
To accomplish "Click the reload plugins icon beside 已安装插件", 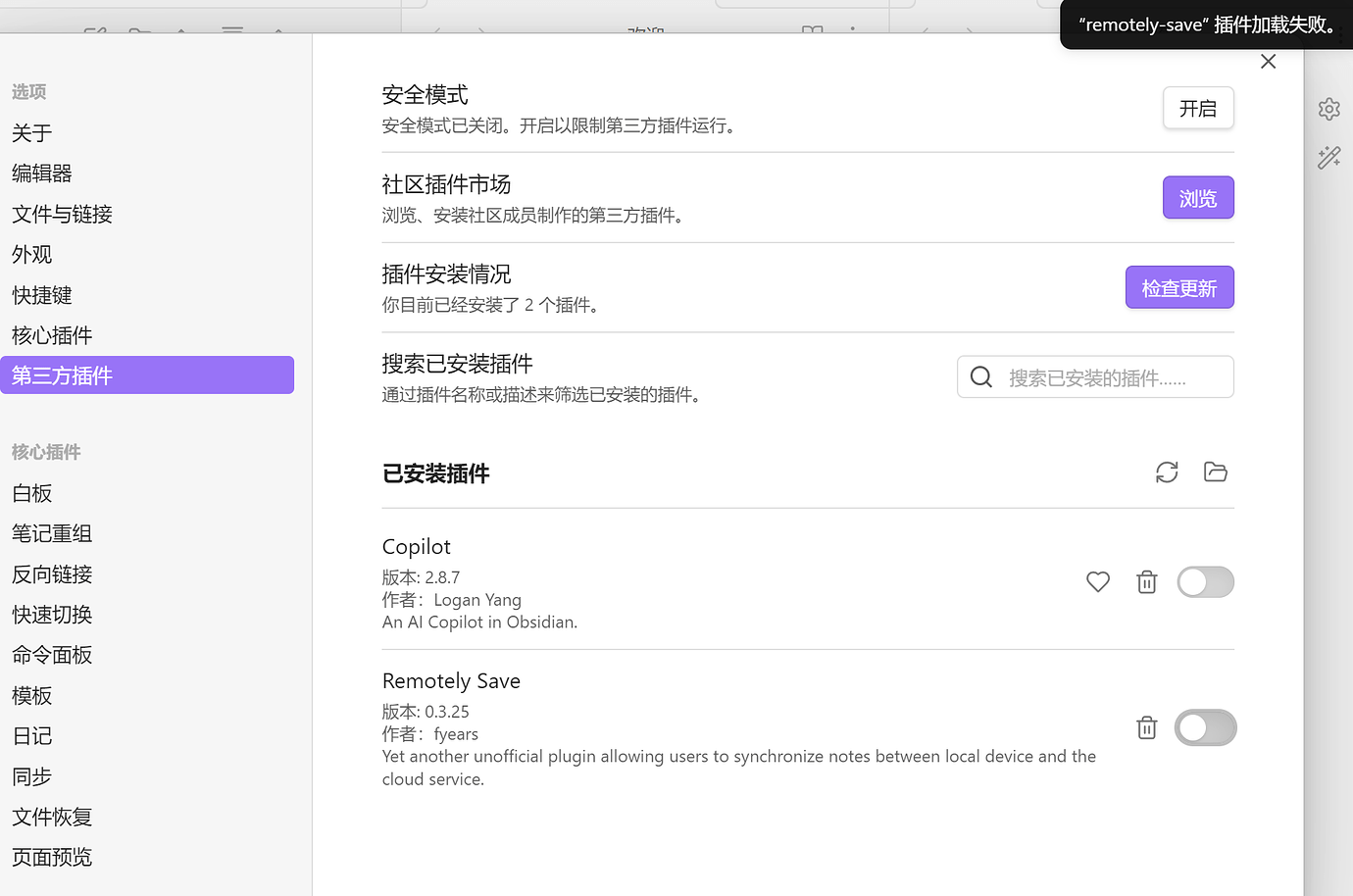I will [1166, 472].
